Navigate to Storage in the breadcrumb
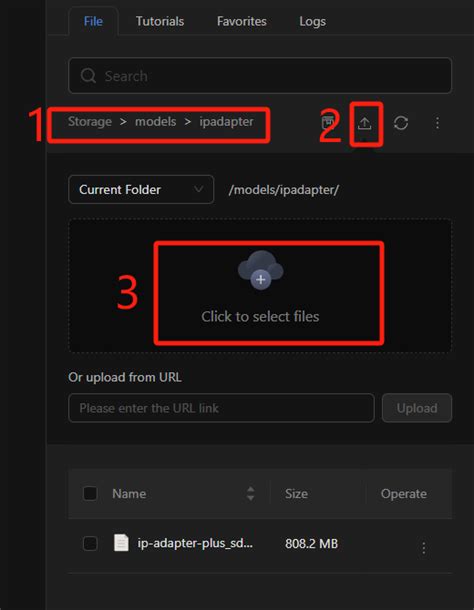Image resolution: width=474 pixels, height=610 pixels. (x=90, y=121)
